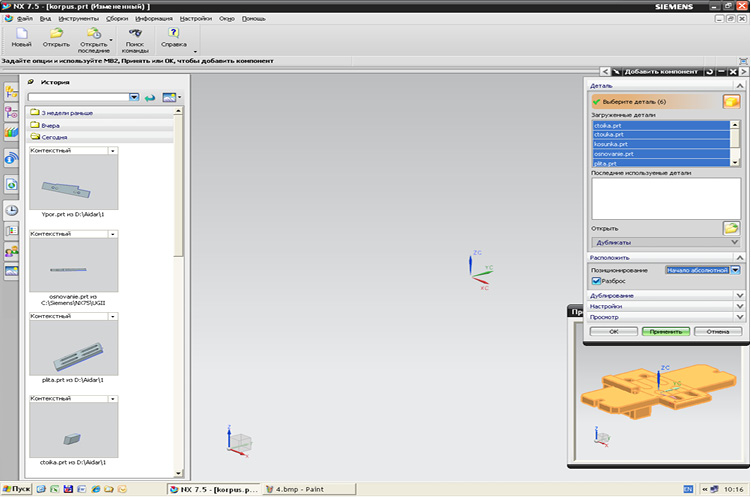
Task: Open the Constraint Navigator sidebar icon
Action: pos(11,113)
